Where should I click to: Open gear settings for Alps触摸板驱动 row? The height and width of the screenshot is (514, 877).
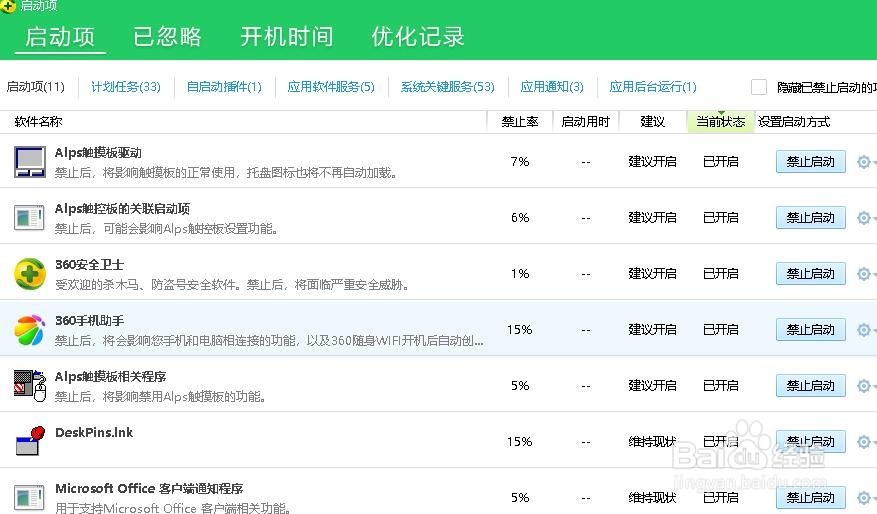click(x=865, y=161)
